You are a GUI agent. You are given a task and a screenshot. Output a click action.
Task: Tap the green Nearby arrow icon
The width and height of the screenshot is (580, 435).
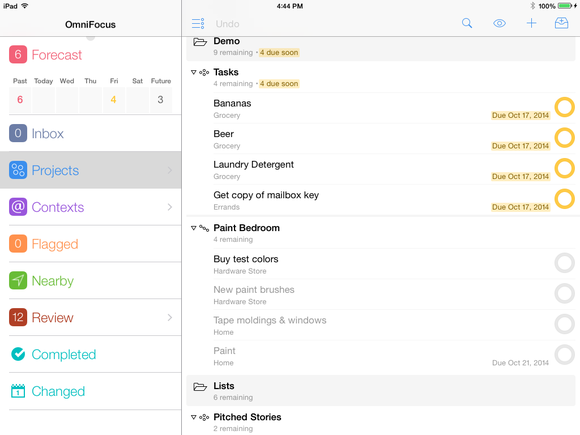(18, 280)
